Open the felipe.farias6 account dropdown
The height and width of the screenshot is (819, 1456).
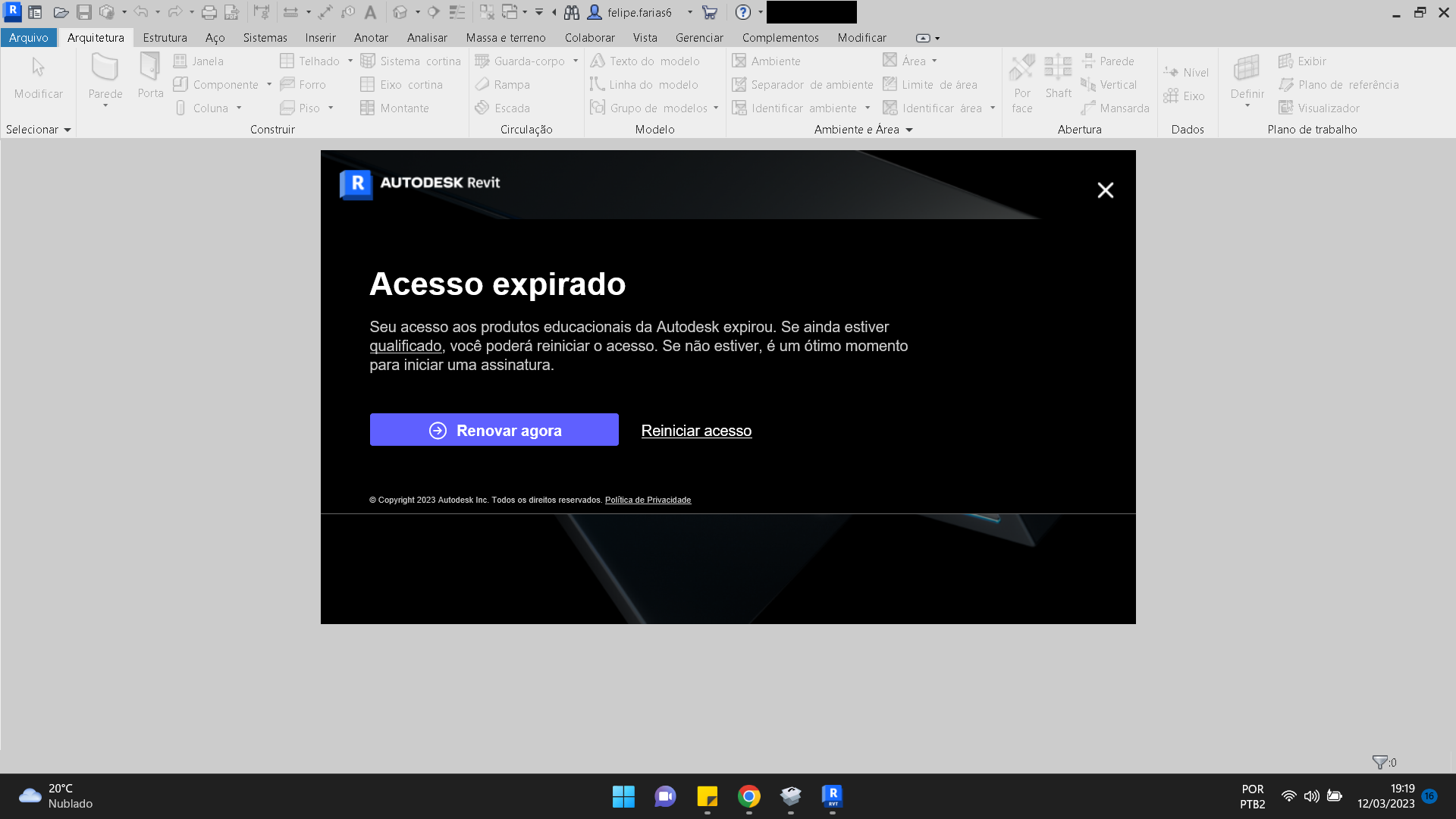click(x=690, y=12)
